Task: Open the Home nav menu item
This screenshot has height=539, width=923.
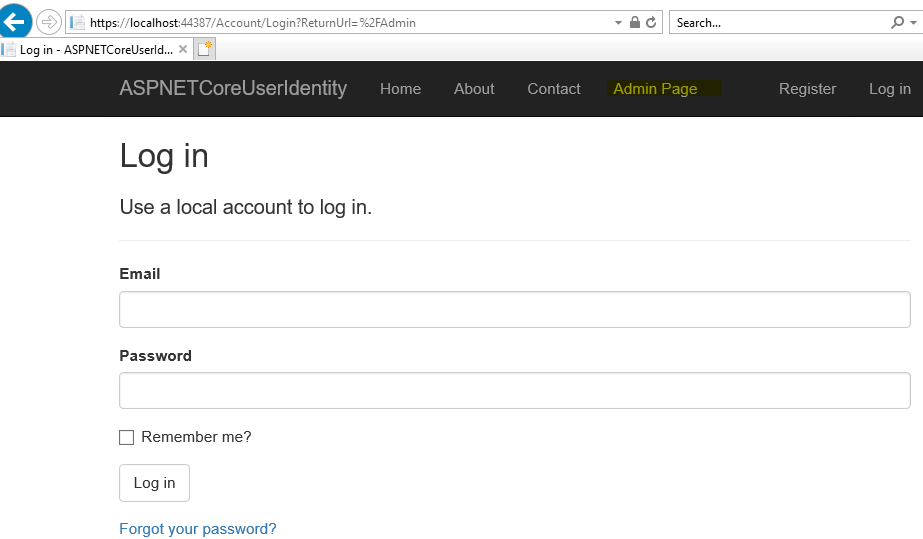Action: (400, 89)
